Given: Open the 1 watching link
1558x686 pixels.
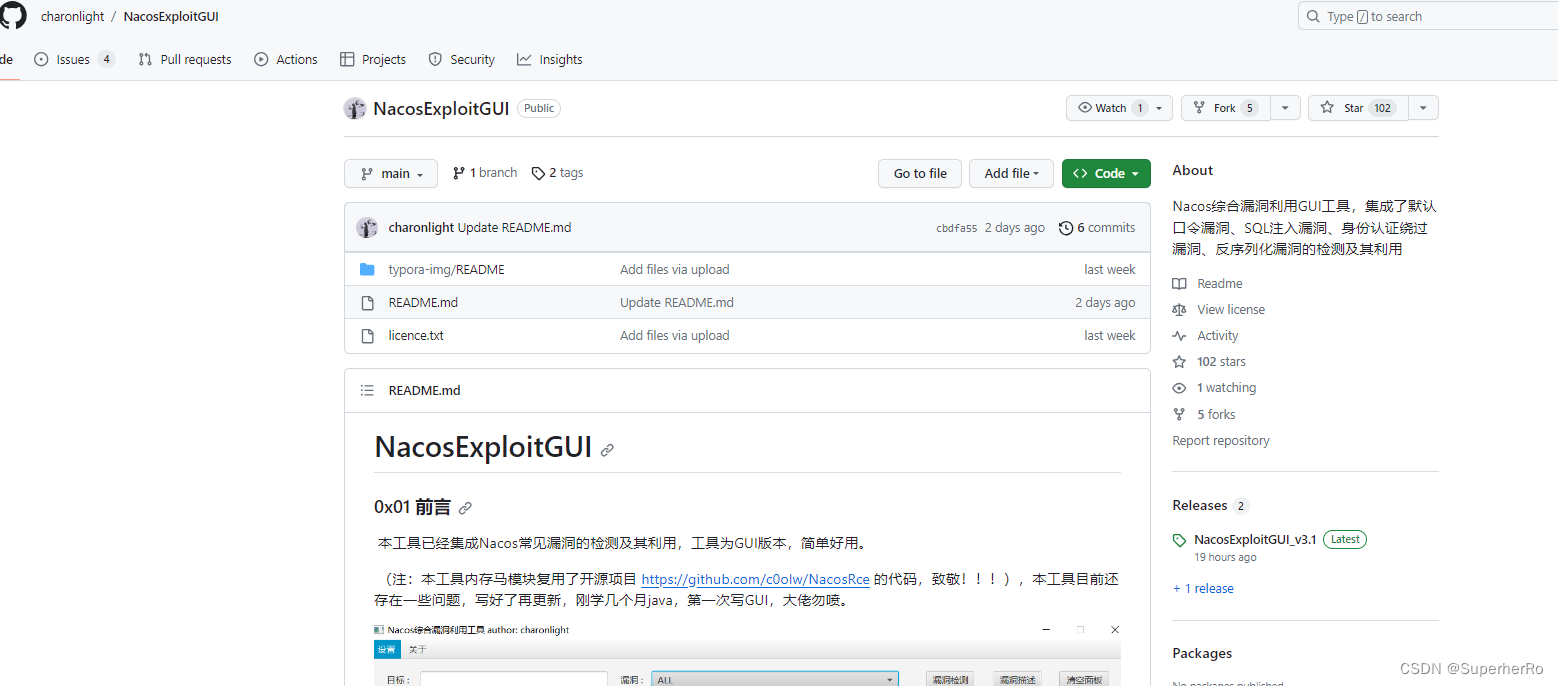Looking at the screenshot, I should [x=1214, y=387].
